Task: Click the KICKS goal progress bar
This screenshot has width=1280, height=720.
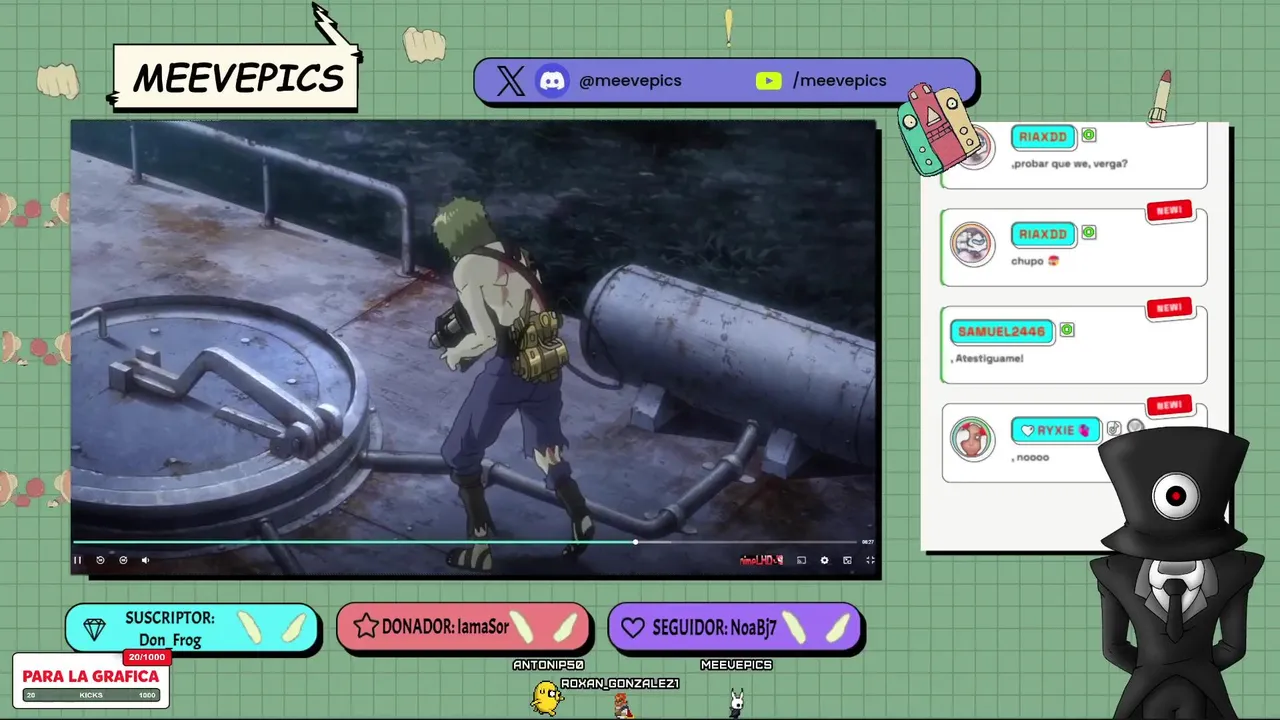Action: point(91,695)
